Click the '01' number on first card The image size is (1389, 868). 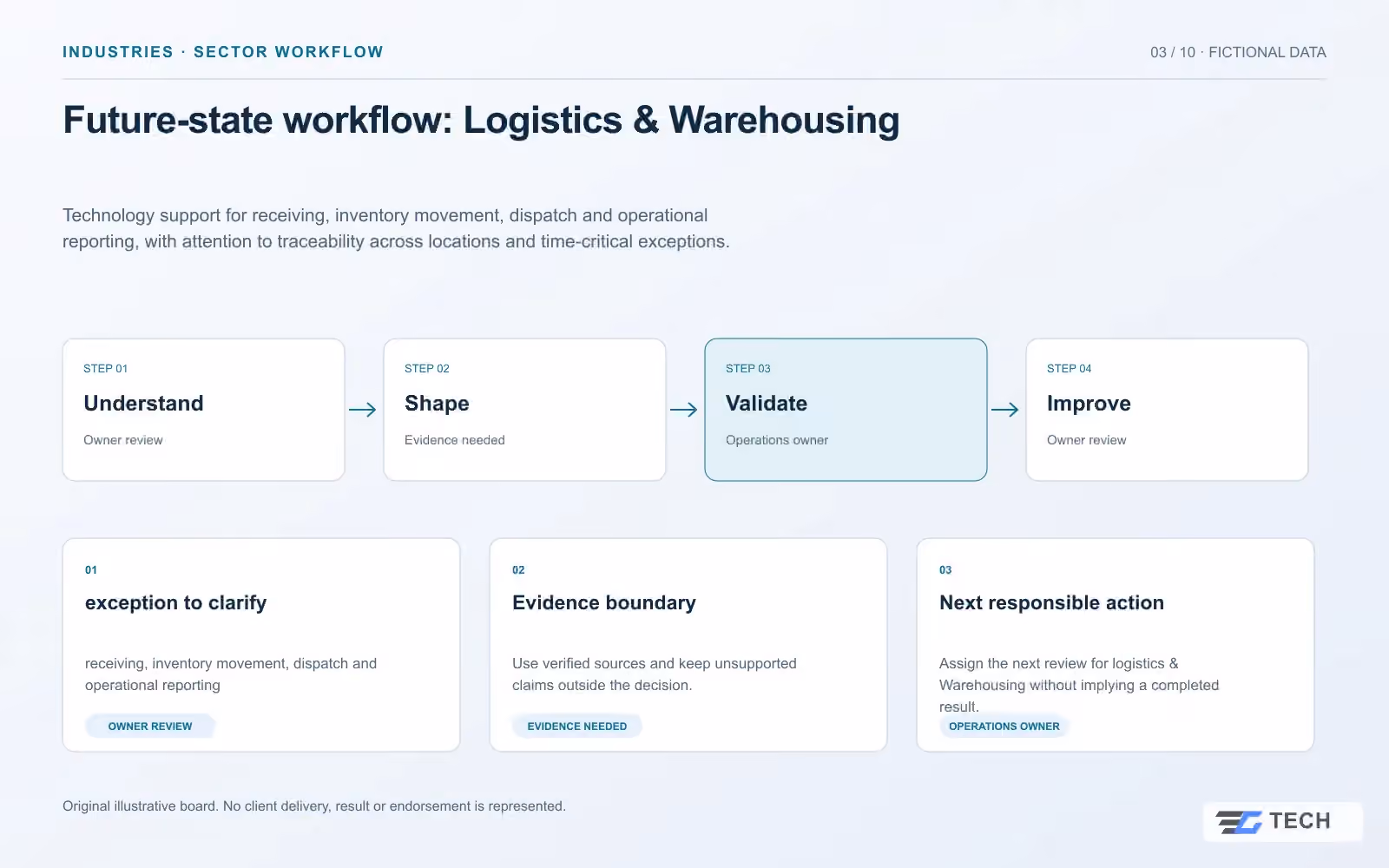(91, 570)
